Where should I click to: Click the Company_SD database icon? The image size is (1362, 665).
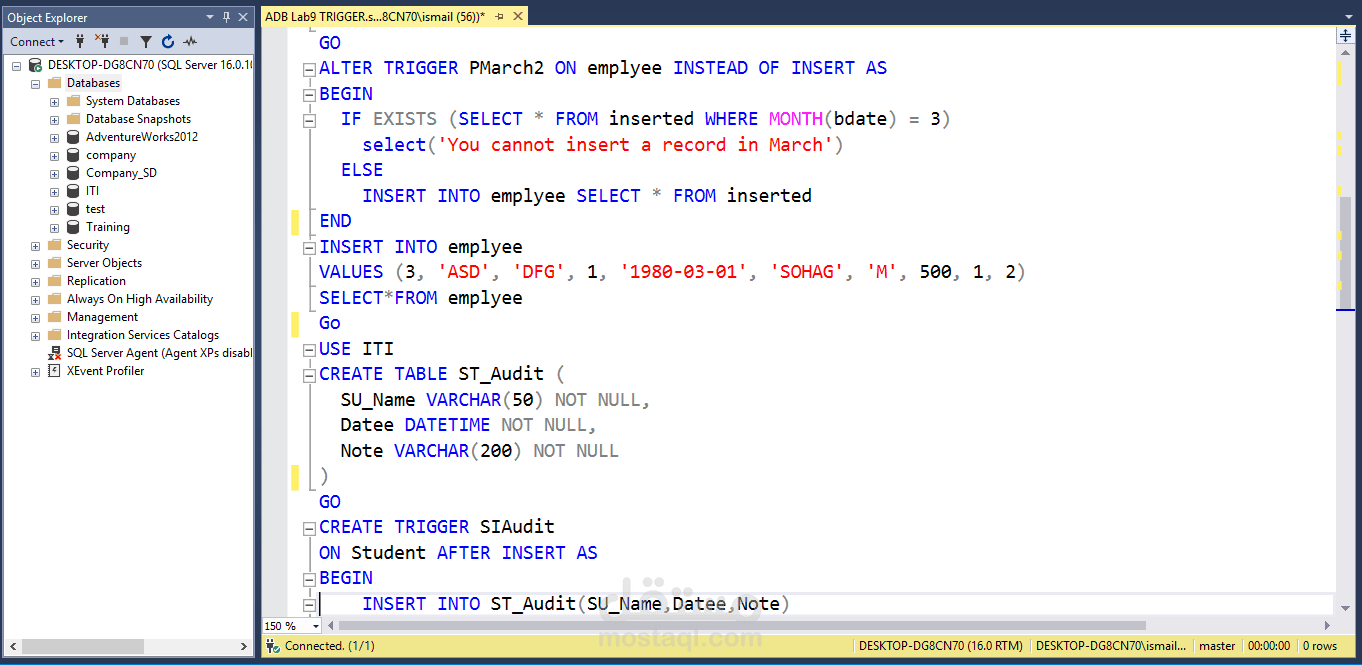click(73, 173)
